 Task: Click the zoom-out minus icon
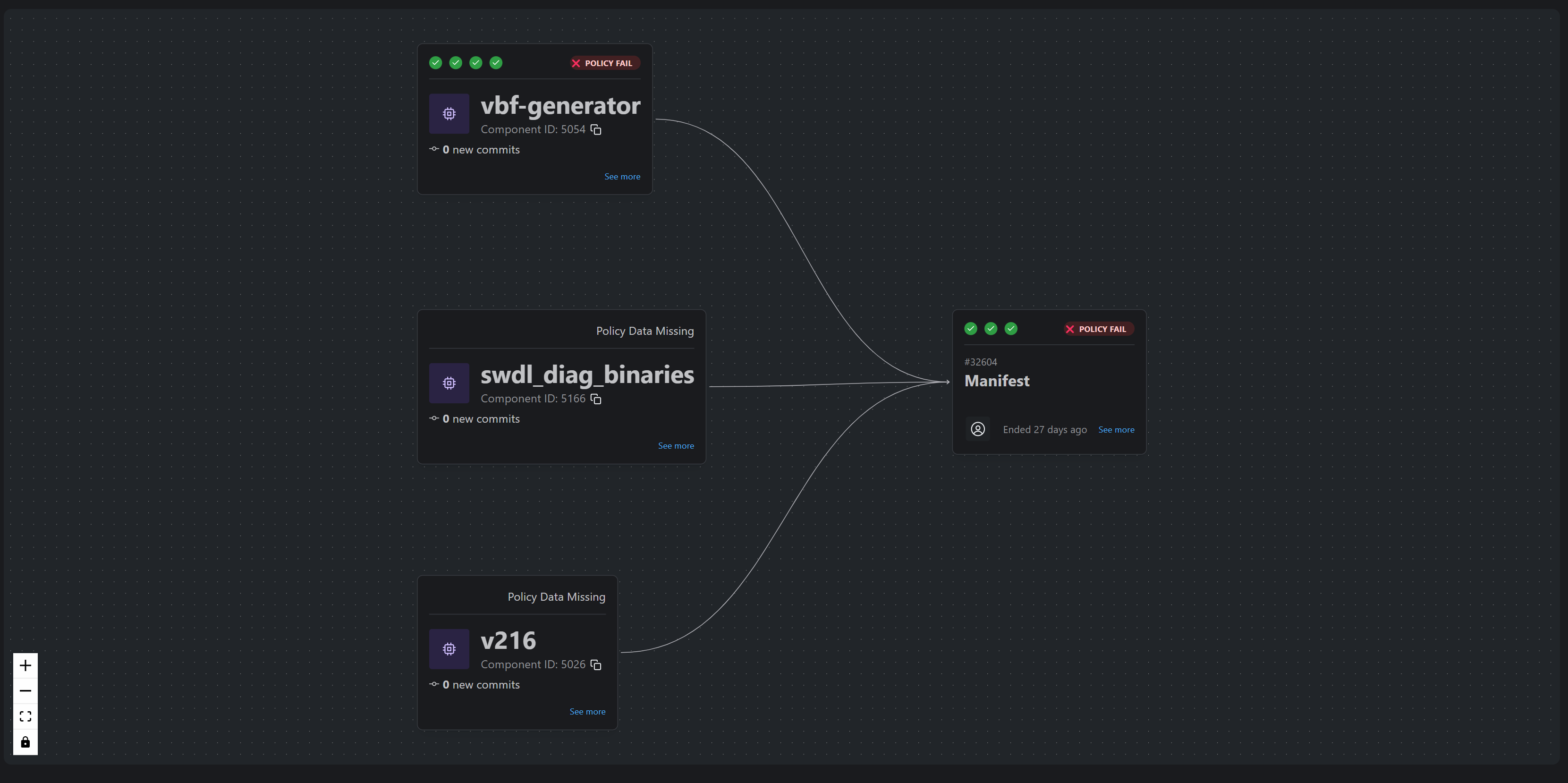(25, 690)
